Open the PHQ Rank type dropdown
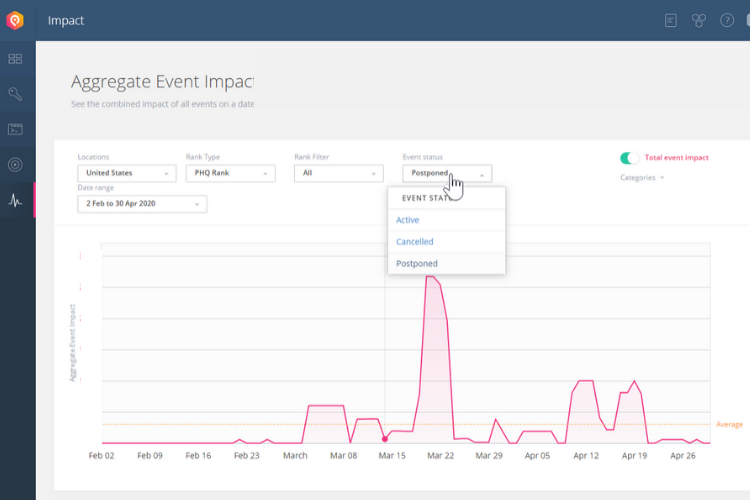The image size is (750, 500). tap(231, 173)
